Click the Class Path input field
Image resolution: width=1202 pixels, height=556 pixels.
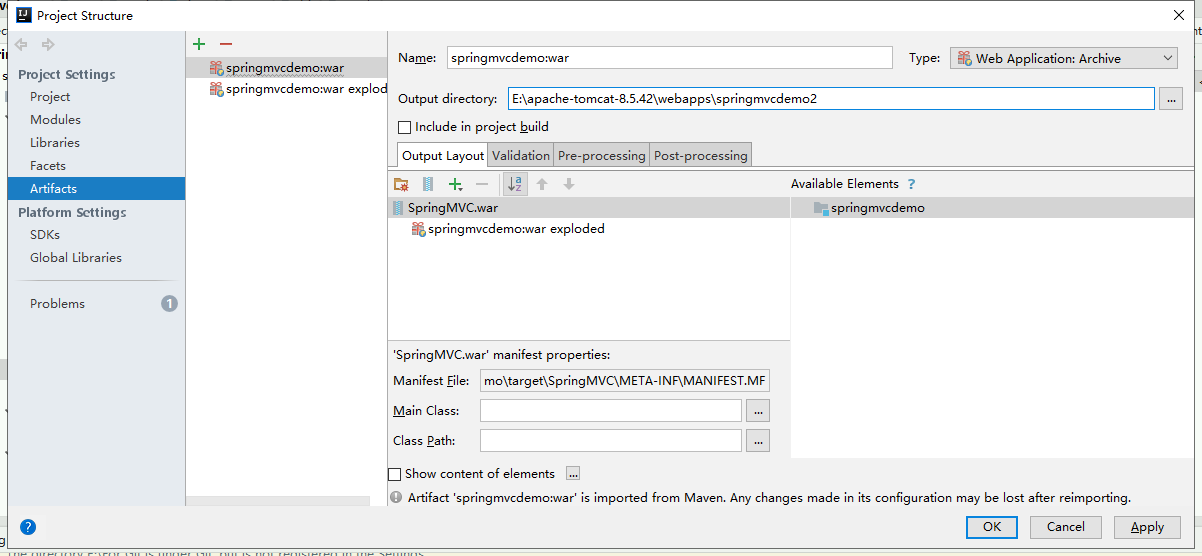(x=611, y=440)
